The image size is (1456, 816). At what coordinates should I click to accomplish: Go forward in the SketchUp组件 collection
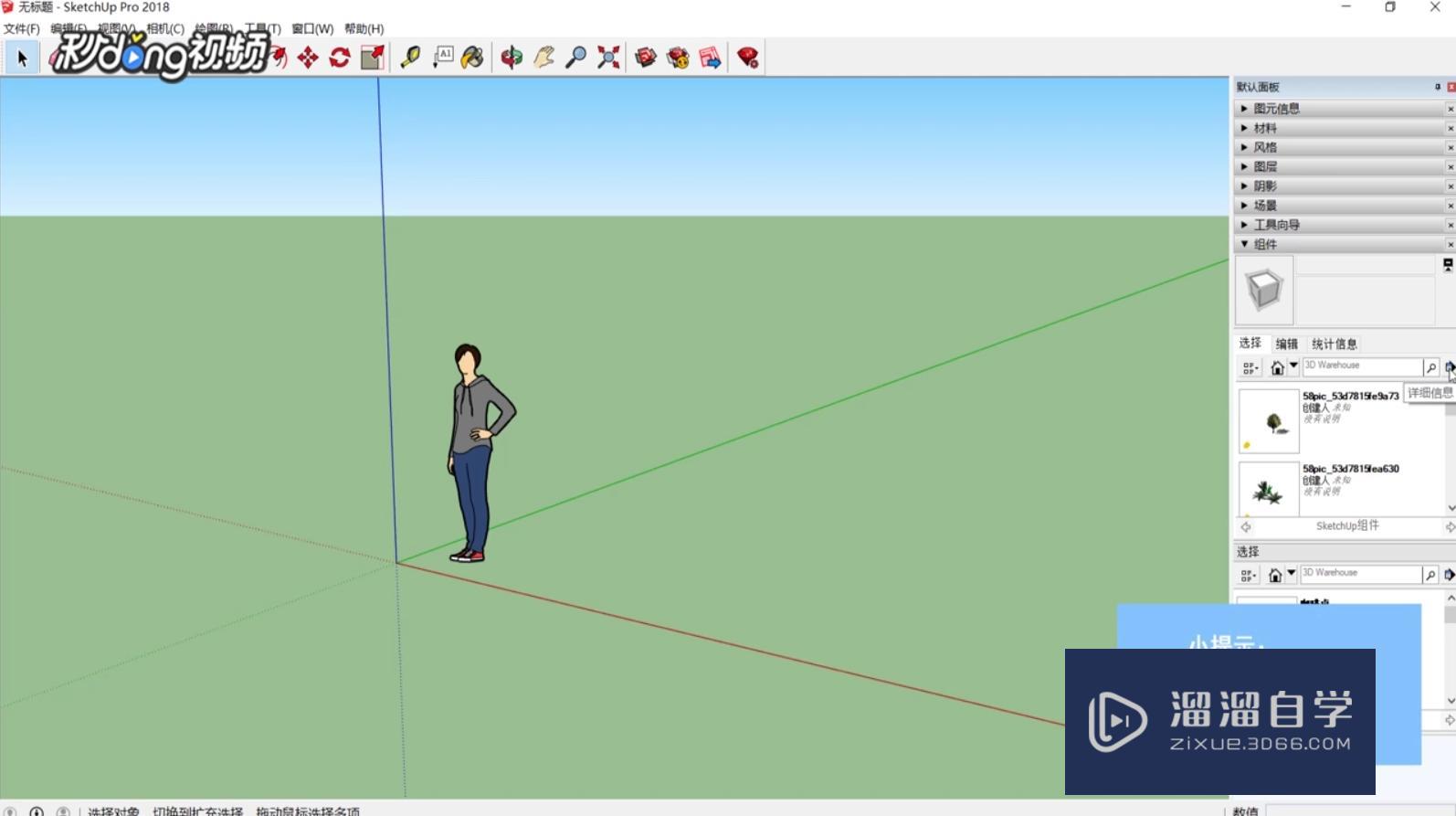[x=1450, y=527]
